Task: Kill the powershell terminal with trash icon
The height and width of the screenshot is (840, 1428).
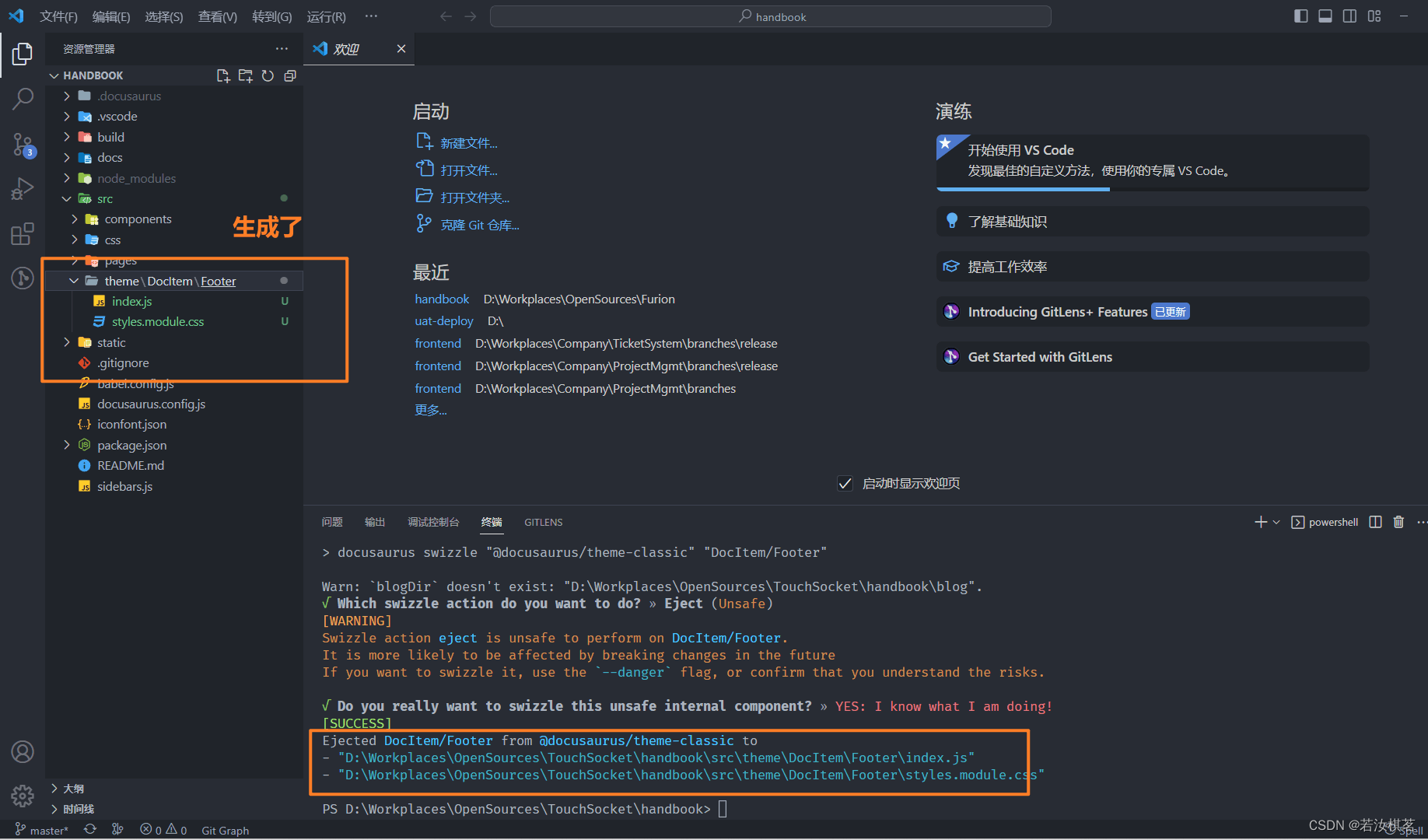Action: click(x=1398, y=522)
